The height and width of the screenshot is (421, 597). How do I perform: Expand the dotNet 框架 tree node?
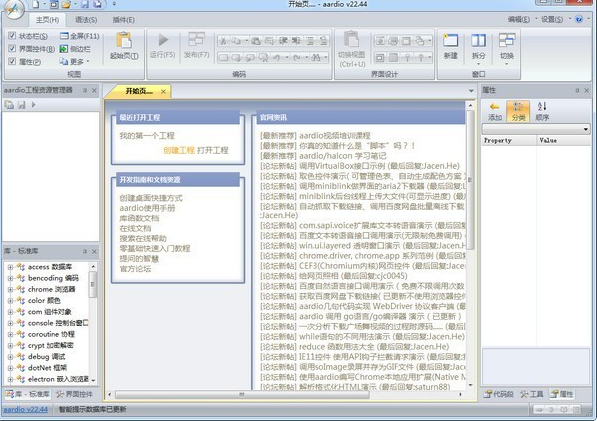[x=10, y=368]
